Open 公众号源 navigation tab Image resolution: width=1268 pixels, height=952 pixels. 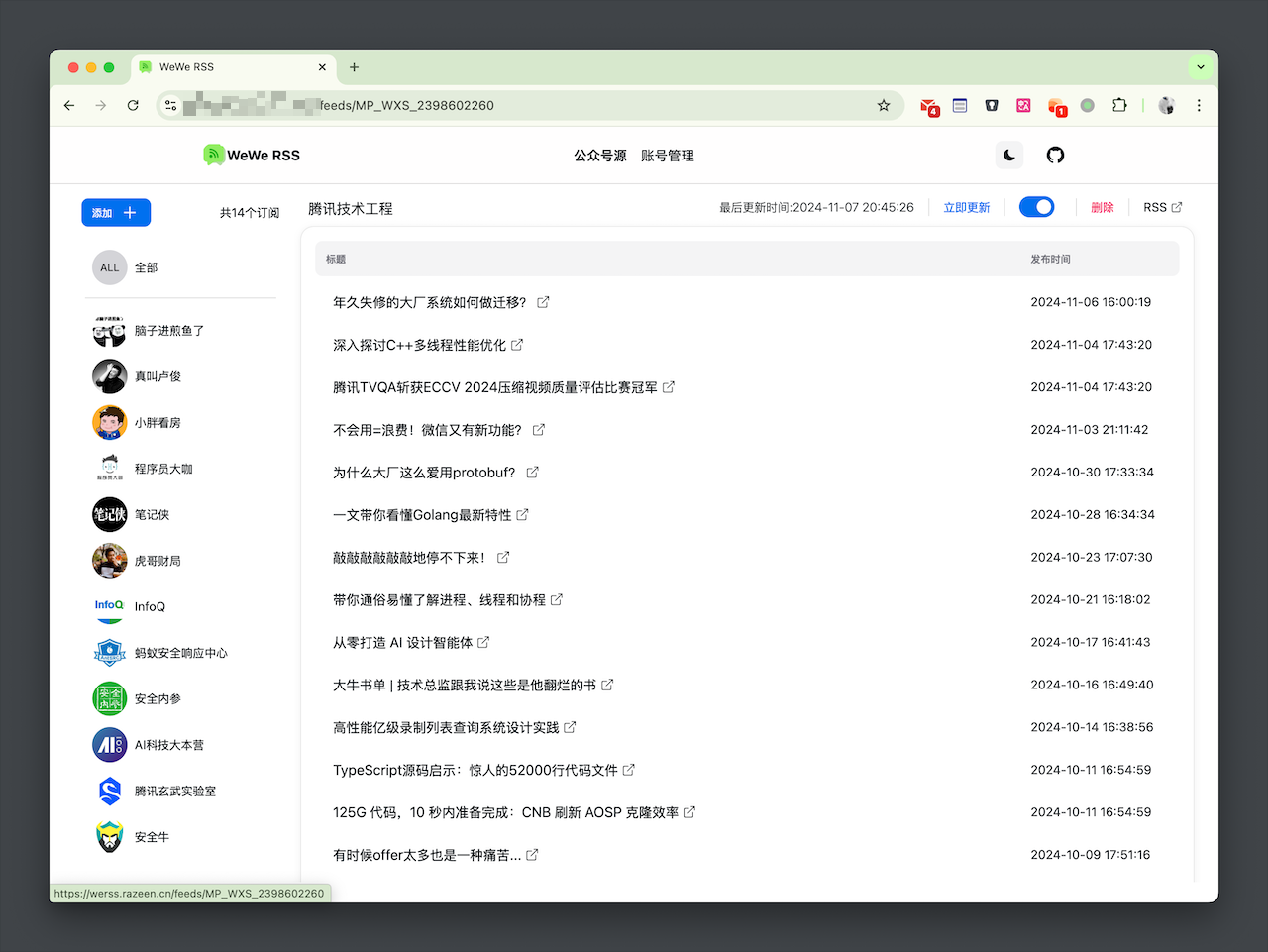pyautogui.click(x=600, y=156)
